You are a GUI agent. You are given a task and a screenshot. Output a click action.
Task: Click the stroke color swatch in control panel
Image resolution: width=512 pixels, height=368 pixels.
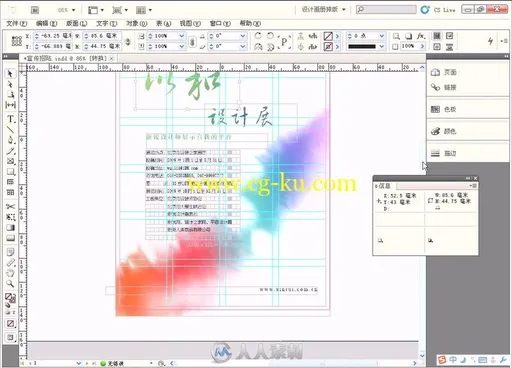(x=328, y=47)
